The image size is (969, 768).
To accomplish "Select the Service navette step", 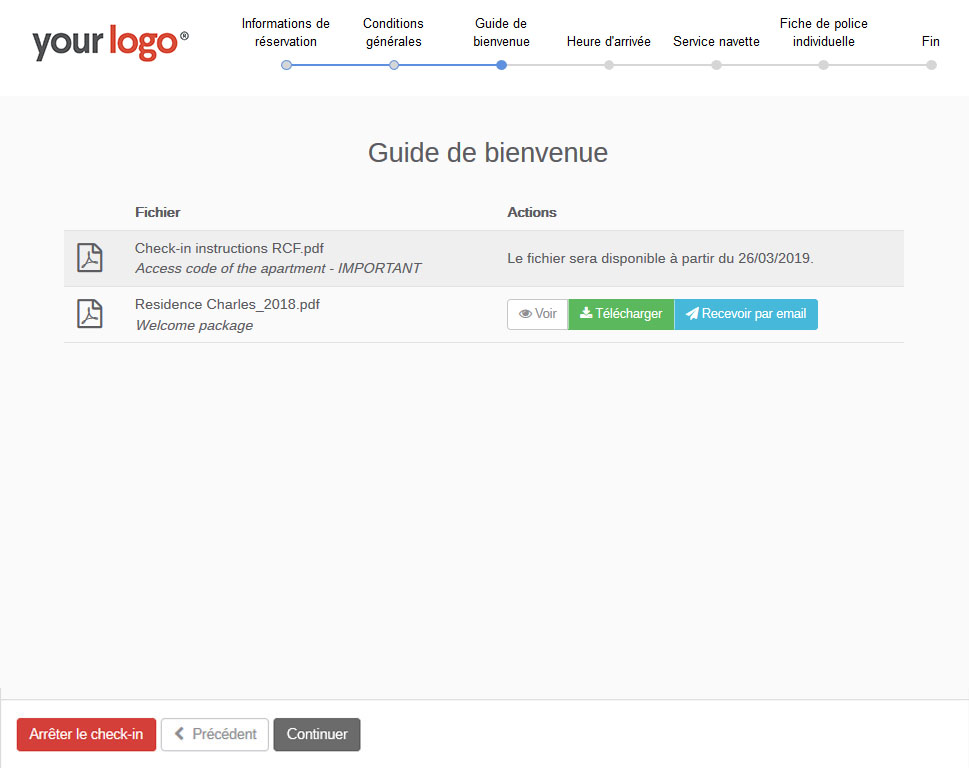I will 716,42.
